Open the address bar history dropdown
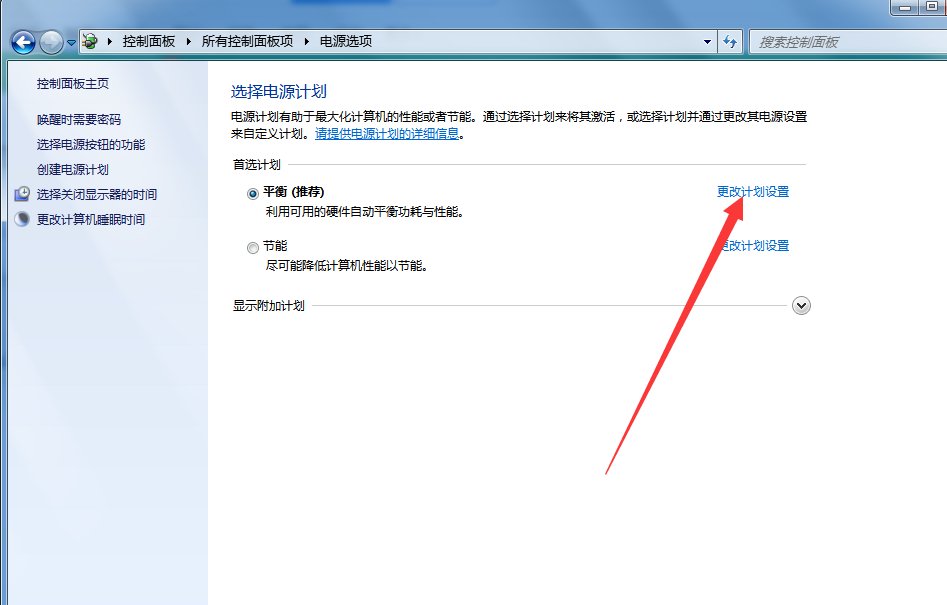This screenshot has height=605, width=947. [x=707, y=41]
